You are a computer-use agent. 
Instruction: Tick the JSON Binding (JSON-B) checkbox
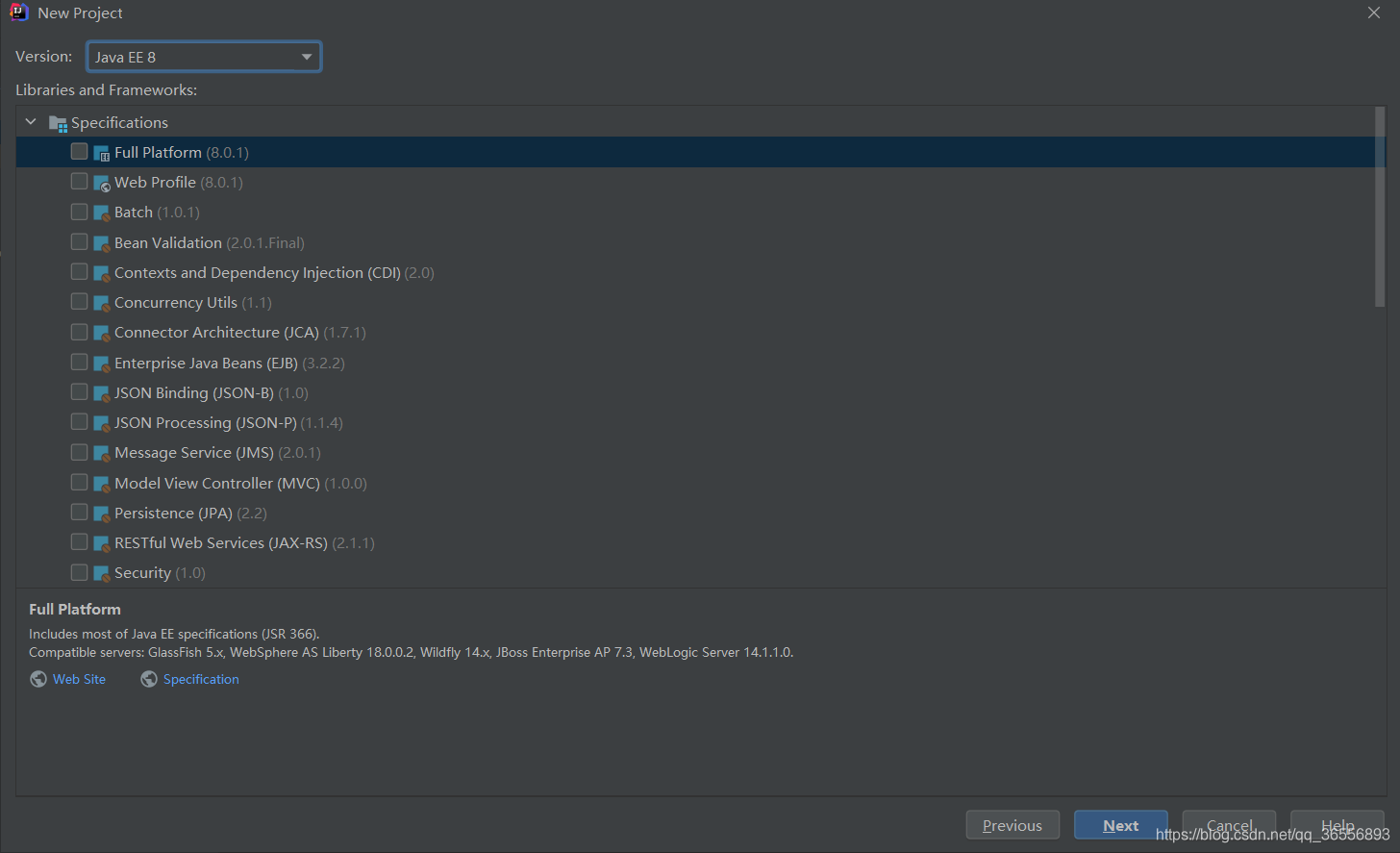click(79, 391)
